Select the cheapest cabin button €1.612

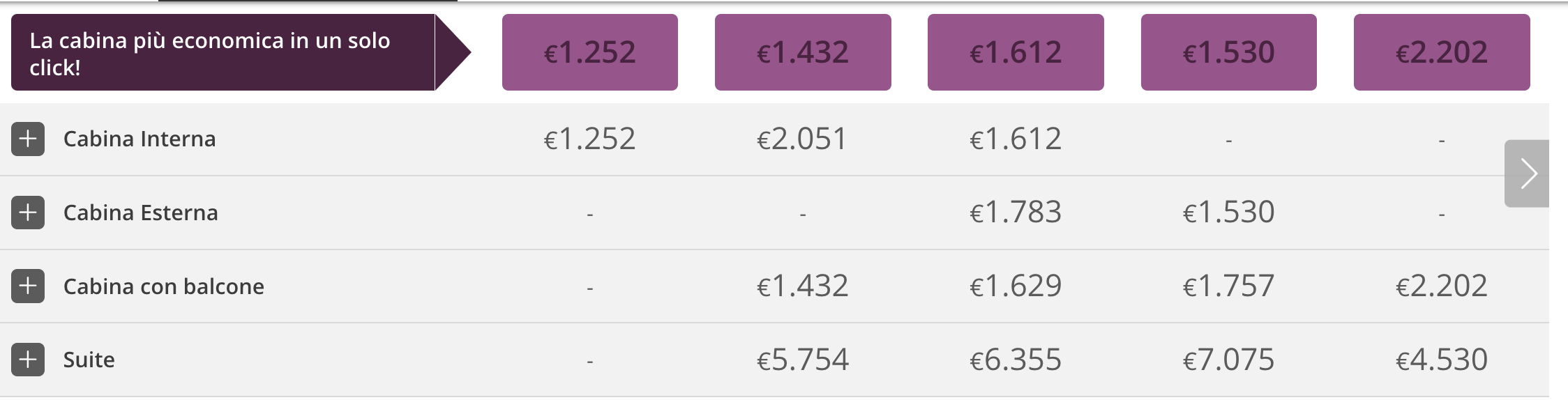click(1016, 52)
